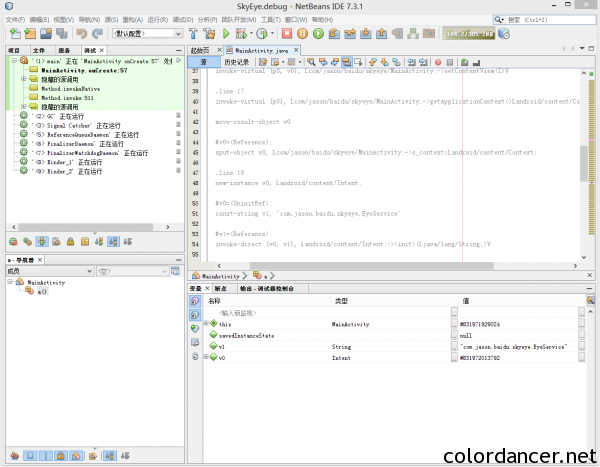Viewport: 600px width, 467px height.
Task: Open the 文件(F) menu
Action: [x=15, y=20]
